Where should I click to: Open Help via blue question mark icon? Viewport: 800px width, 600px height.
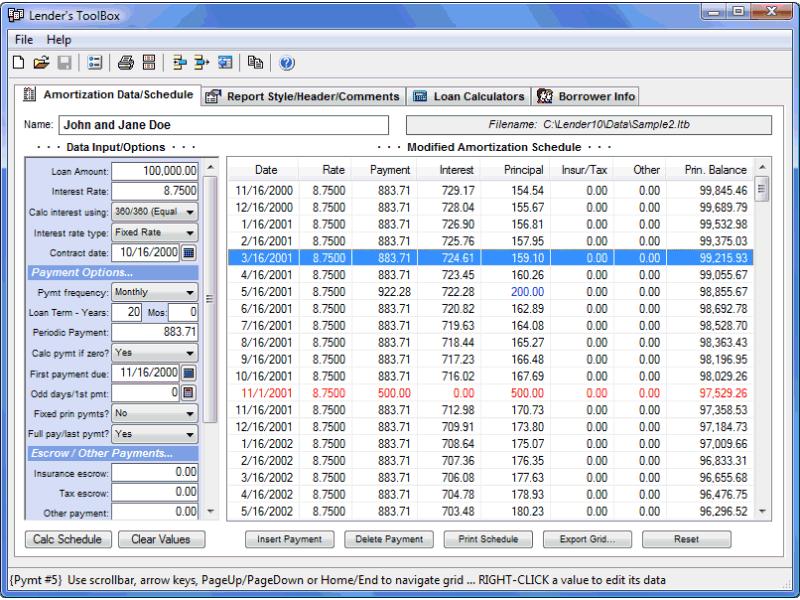click(x=287, y=63)
